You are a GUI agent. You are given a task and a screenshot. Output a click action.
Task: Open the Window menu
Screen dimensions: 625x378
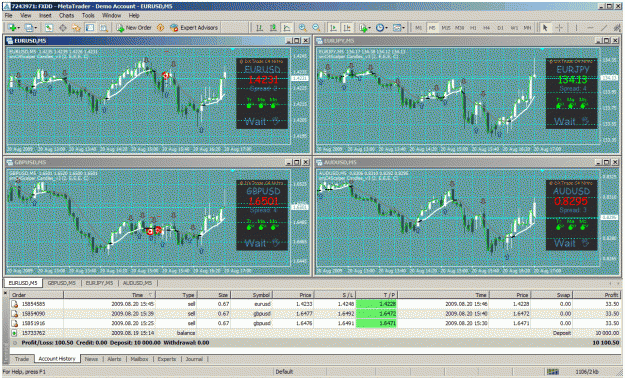click(x=111, y=16)
